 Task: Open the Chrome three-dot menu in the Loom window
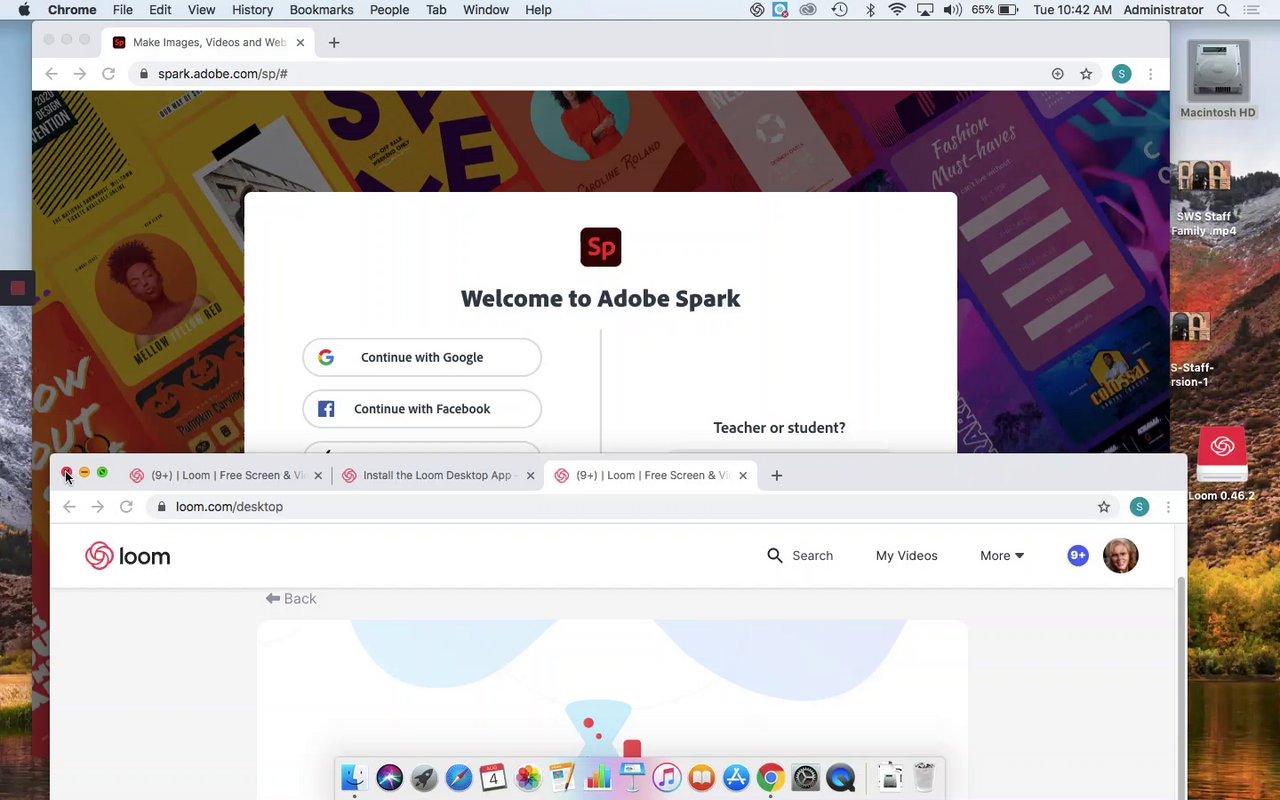coord(1168,507)
